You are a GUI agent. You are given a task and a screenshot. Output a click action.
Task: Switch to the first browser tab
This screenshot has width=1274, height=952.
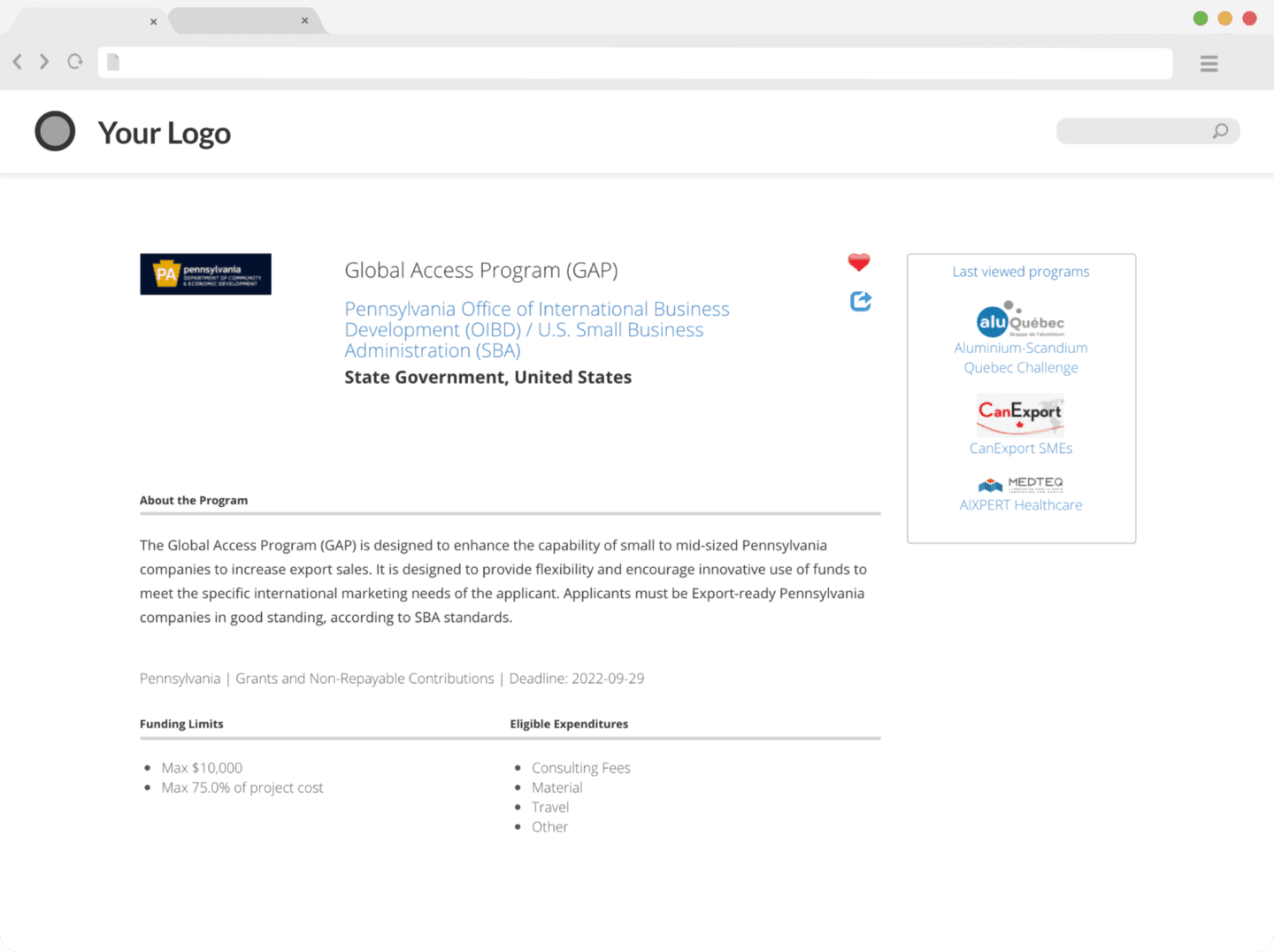point(88,21)
